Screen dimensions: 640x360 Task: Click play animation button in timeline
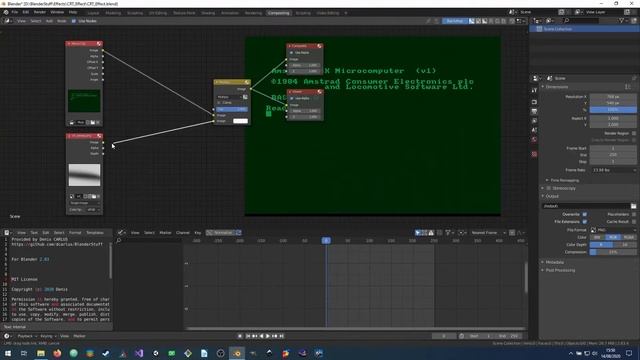click(268, 336)
